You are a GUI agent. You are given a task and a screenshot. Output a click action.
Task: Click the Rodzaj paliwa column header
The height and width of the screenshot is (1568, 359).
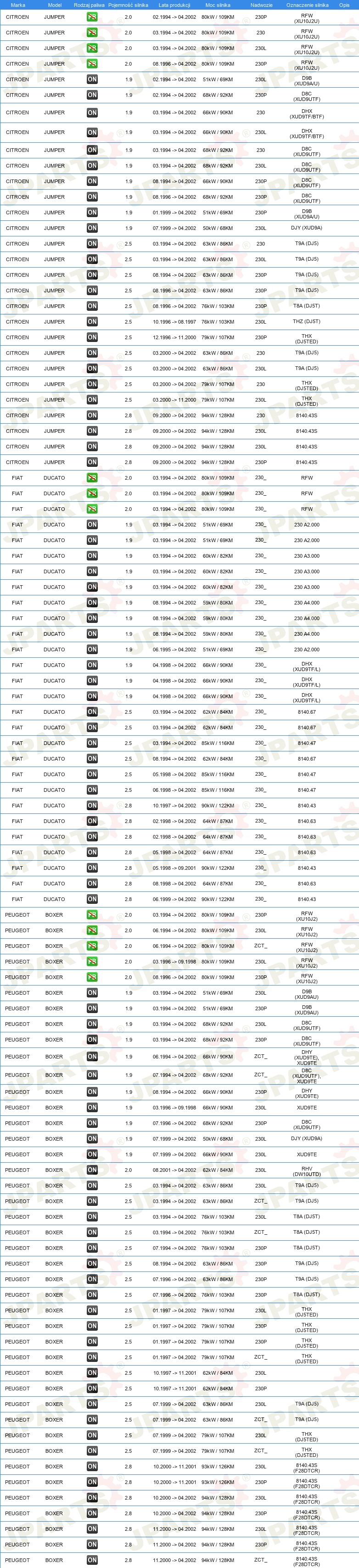click(89, 5)
